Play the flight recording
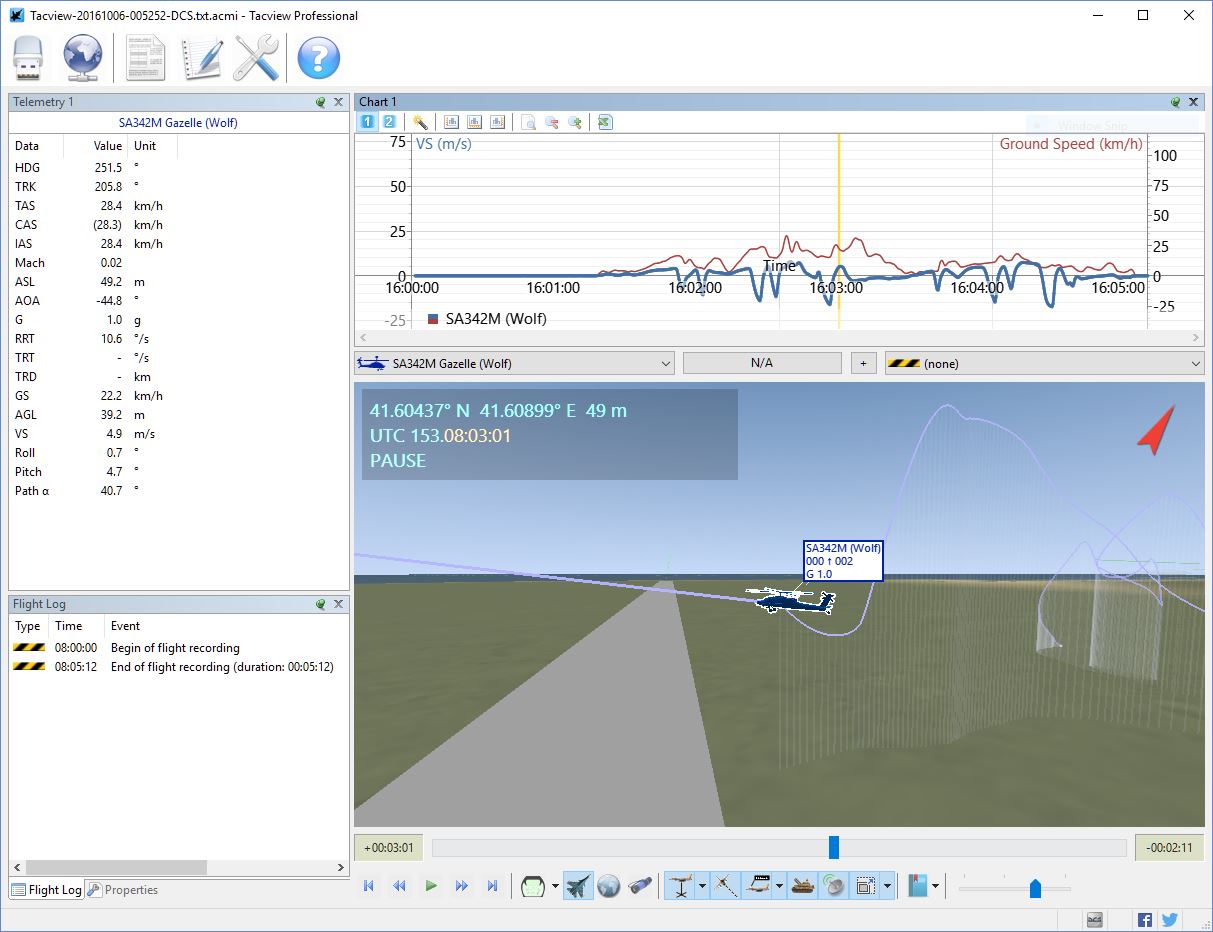Viewport: 1213px width, 932px height. (431, 885)
